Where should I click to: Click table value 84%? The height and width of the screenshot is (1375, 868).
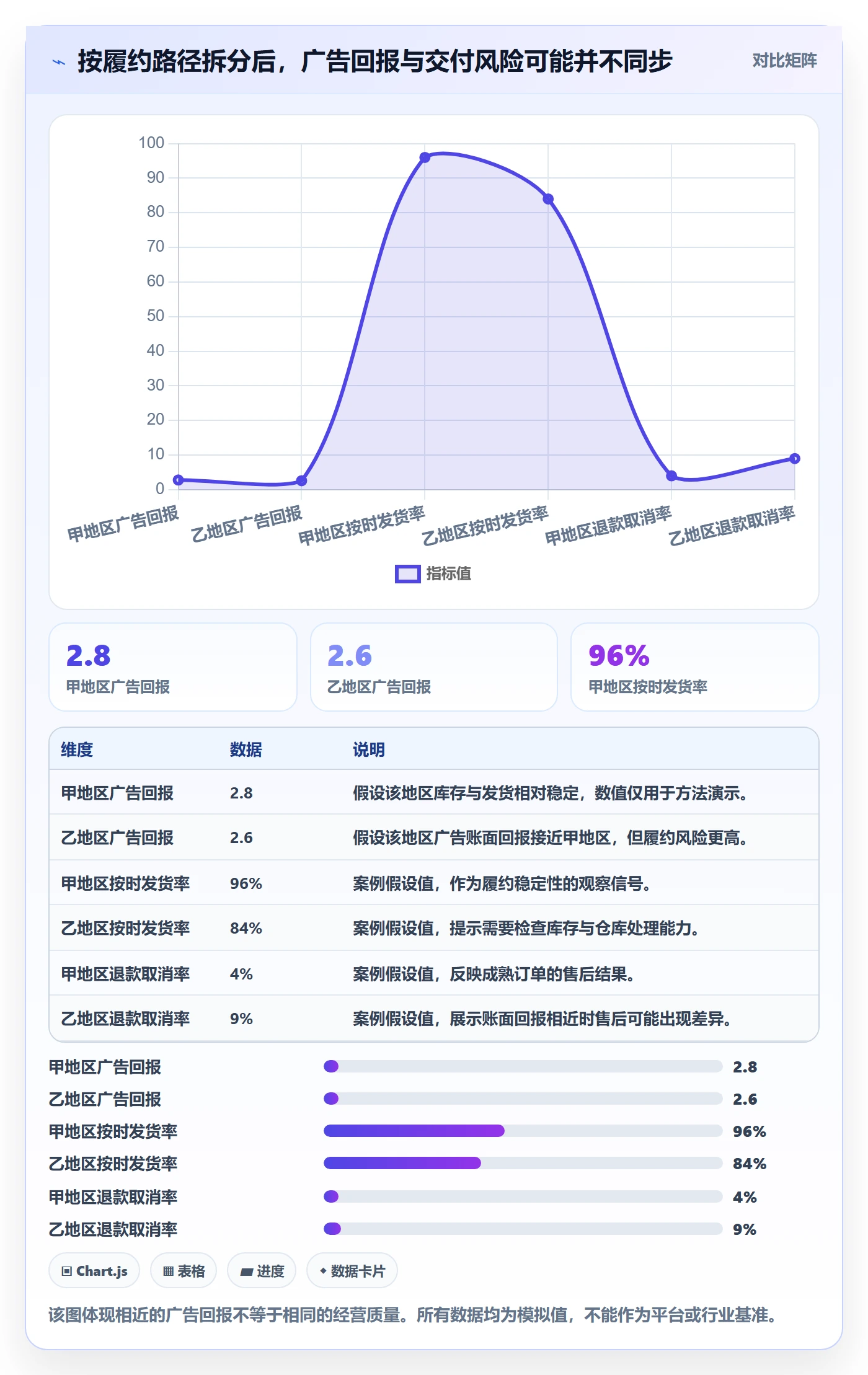246,928
